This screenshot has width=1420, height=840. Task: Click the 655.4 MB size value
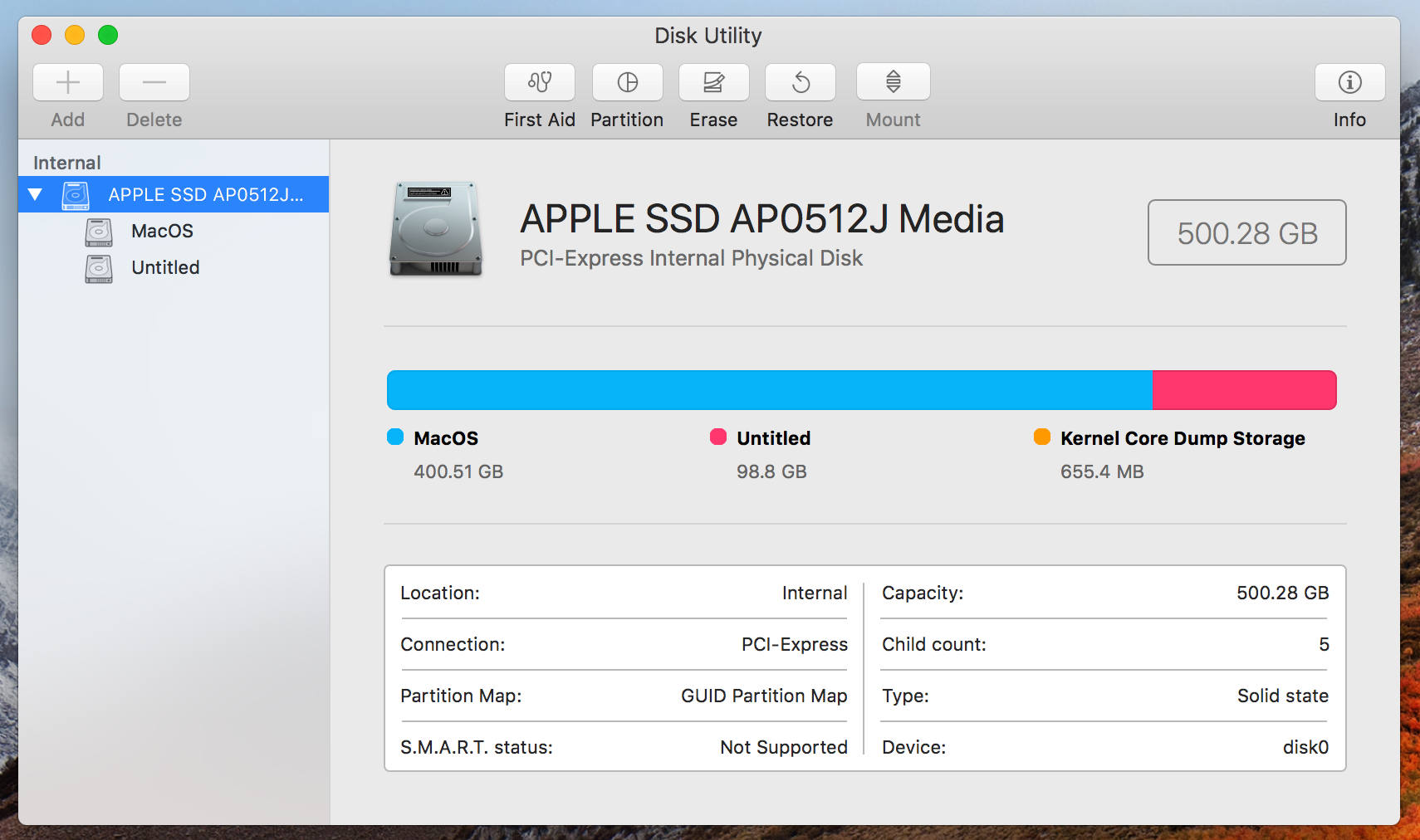[1102, 471]
